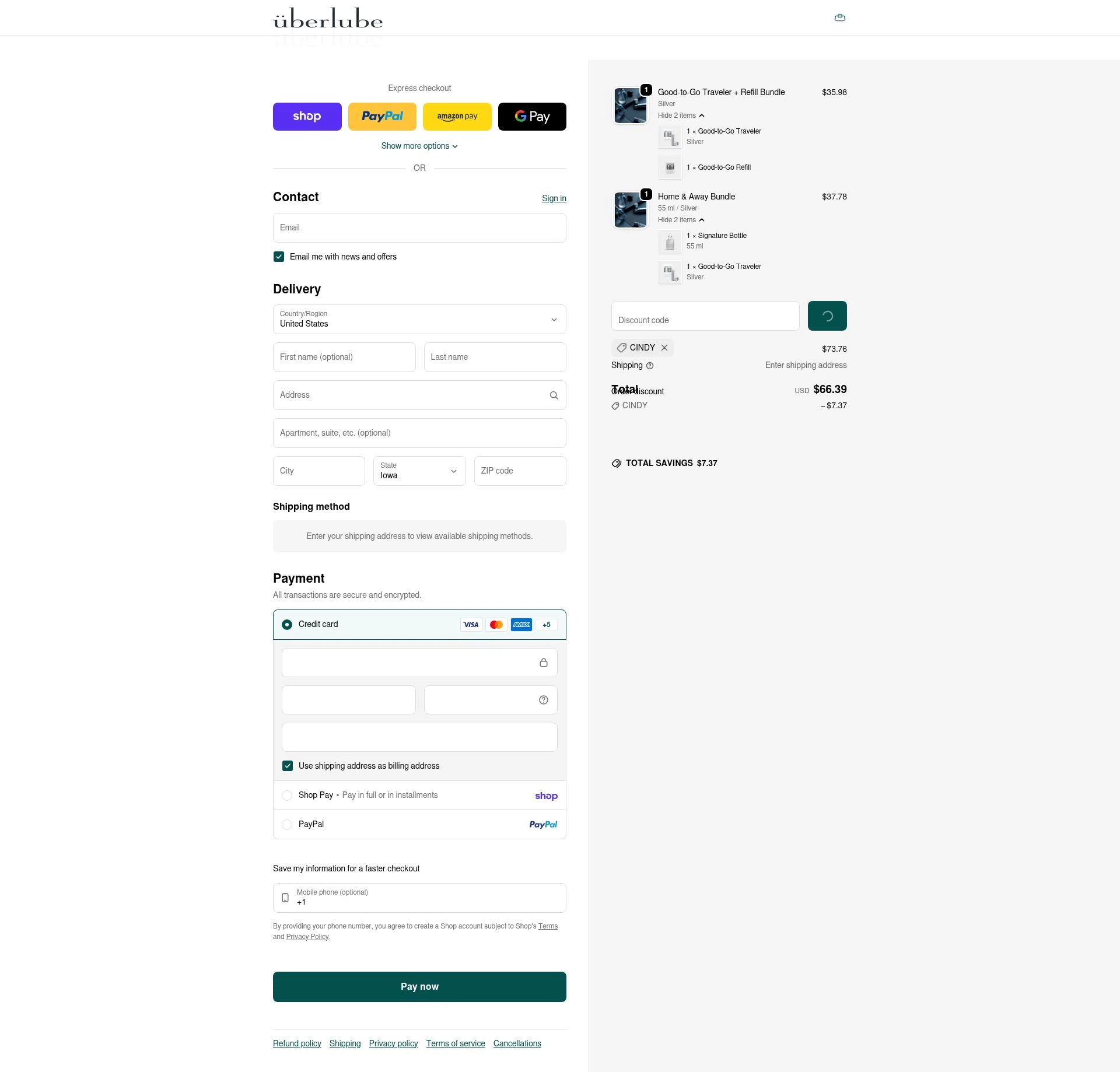This screenshot has width=1120, height=1072.
Task: Remove the CINDY discount code tag
Action: 664,348
